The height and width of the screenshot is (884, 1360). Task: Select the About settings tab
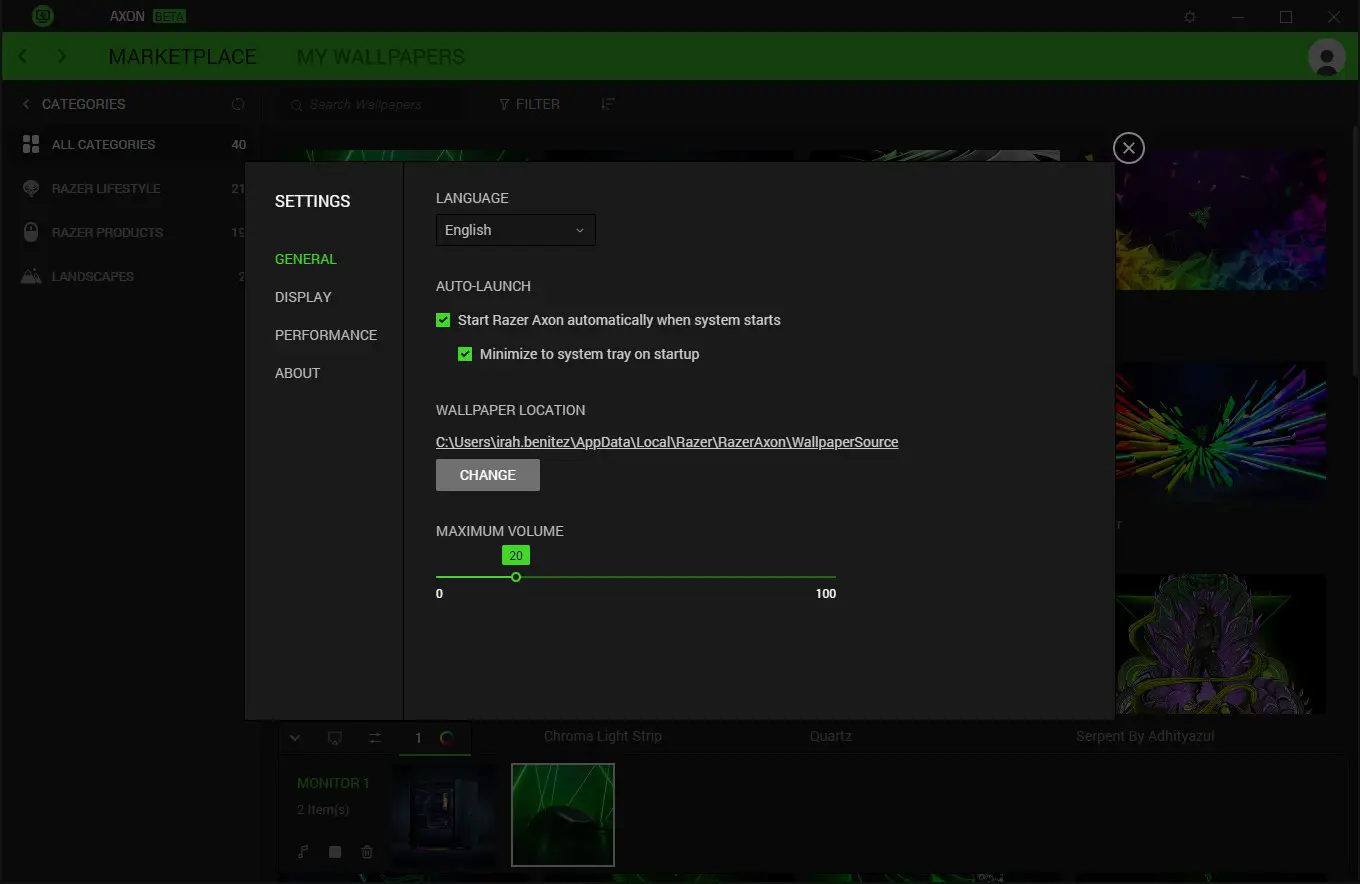click(298, 373)
